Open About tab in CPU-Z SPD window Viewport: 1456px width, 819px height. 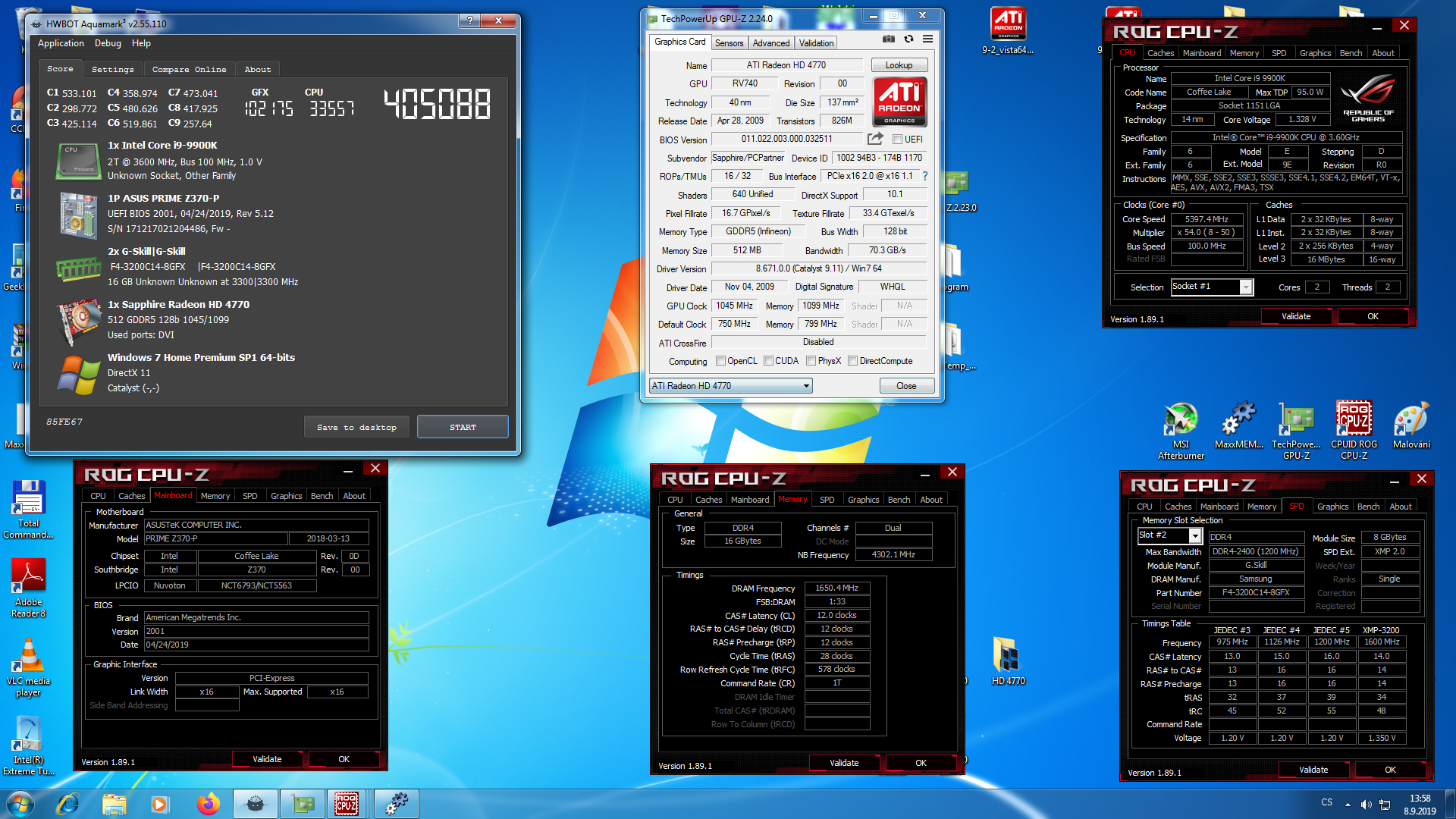[x=1400, y=507]
